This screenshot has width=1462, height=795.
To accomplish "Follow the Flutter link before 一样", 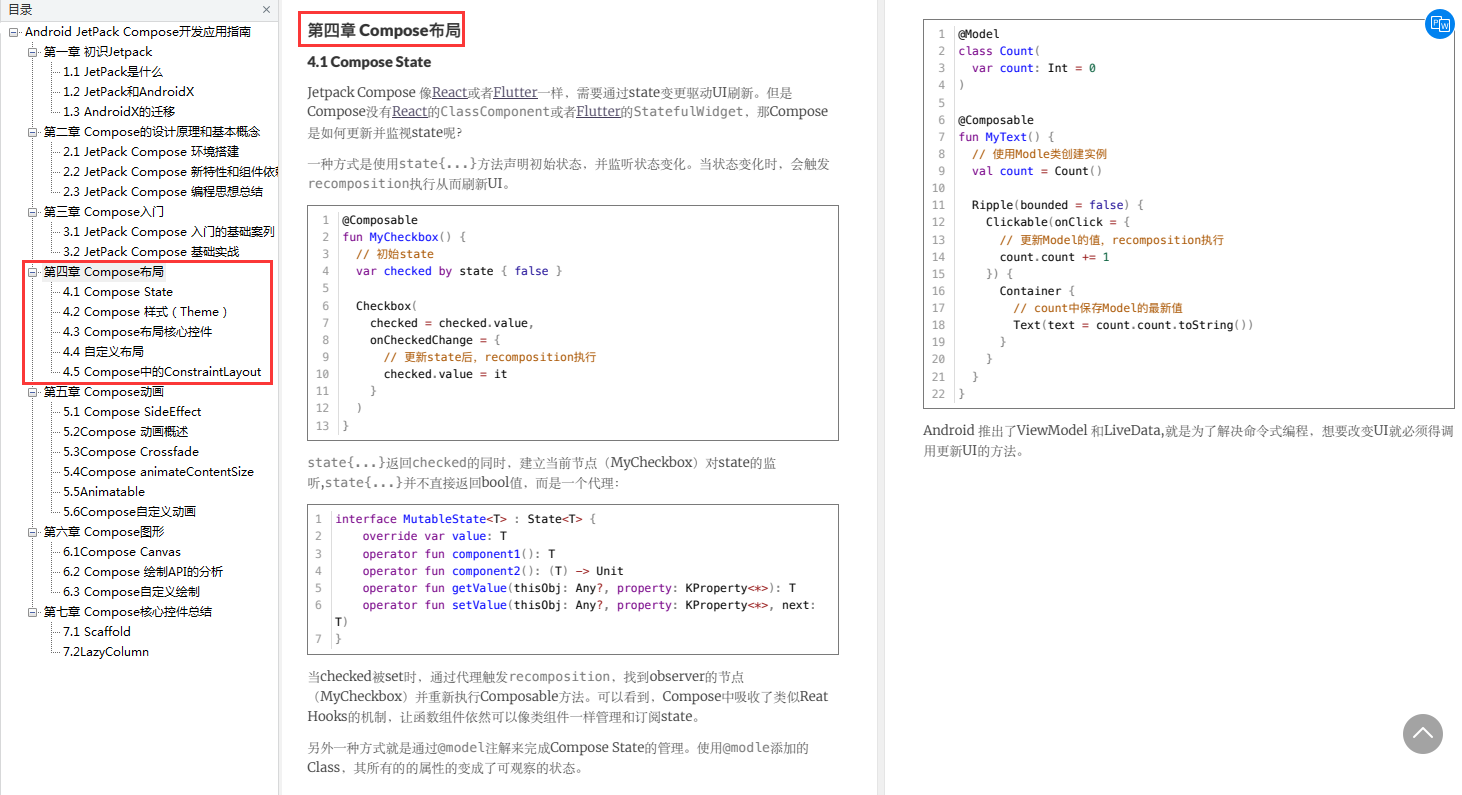I will click(515, 92).
